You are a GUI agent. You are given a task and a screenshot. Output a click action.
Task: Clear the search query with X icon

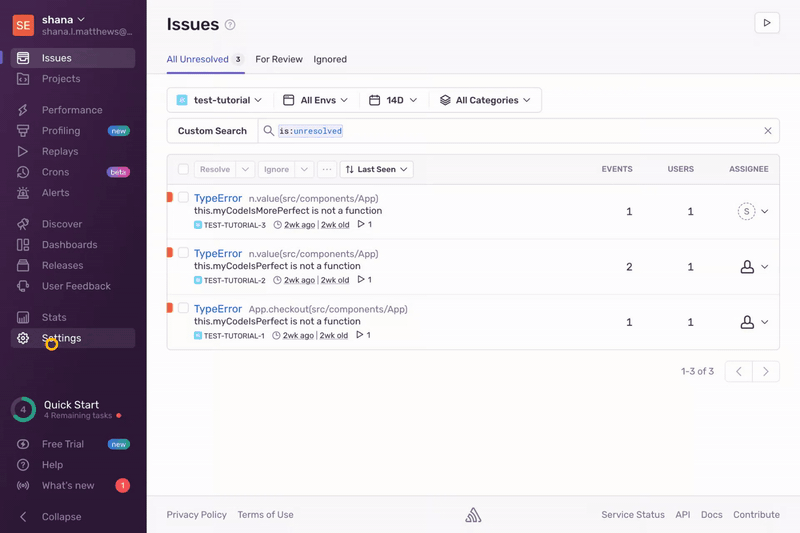768,131
